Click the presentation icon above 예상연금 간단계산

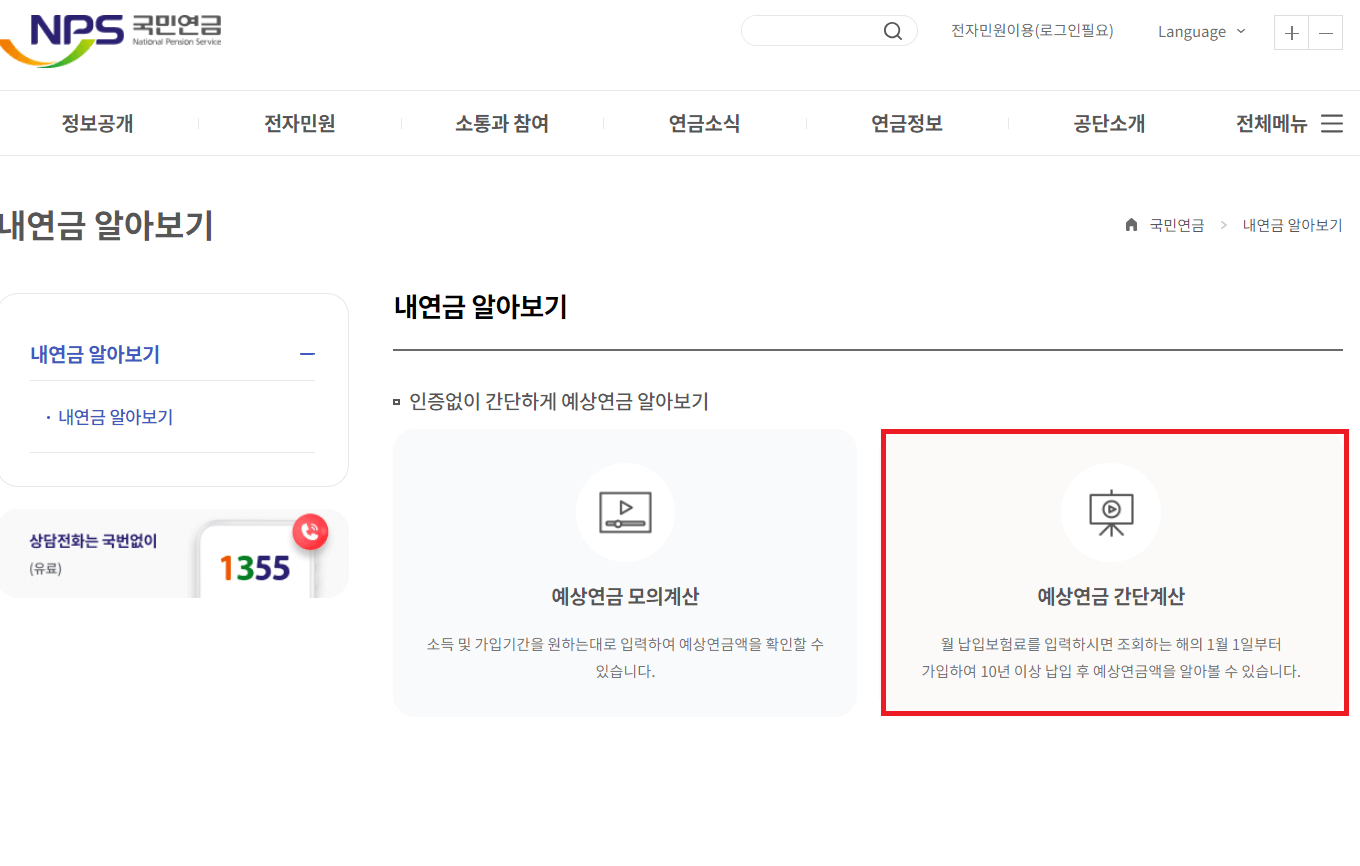pyautogui.click(x=1111, y=512)
